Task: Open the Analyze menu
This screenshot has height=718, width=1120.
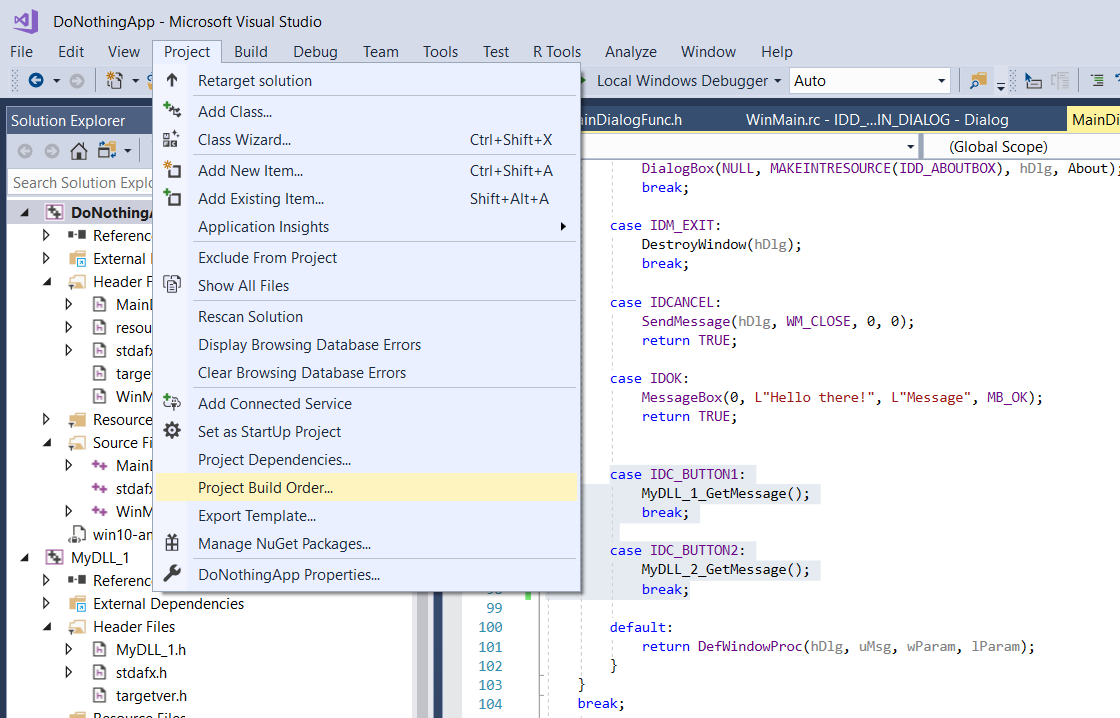Action: point(631,51)
